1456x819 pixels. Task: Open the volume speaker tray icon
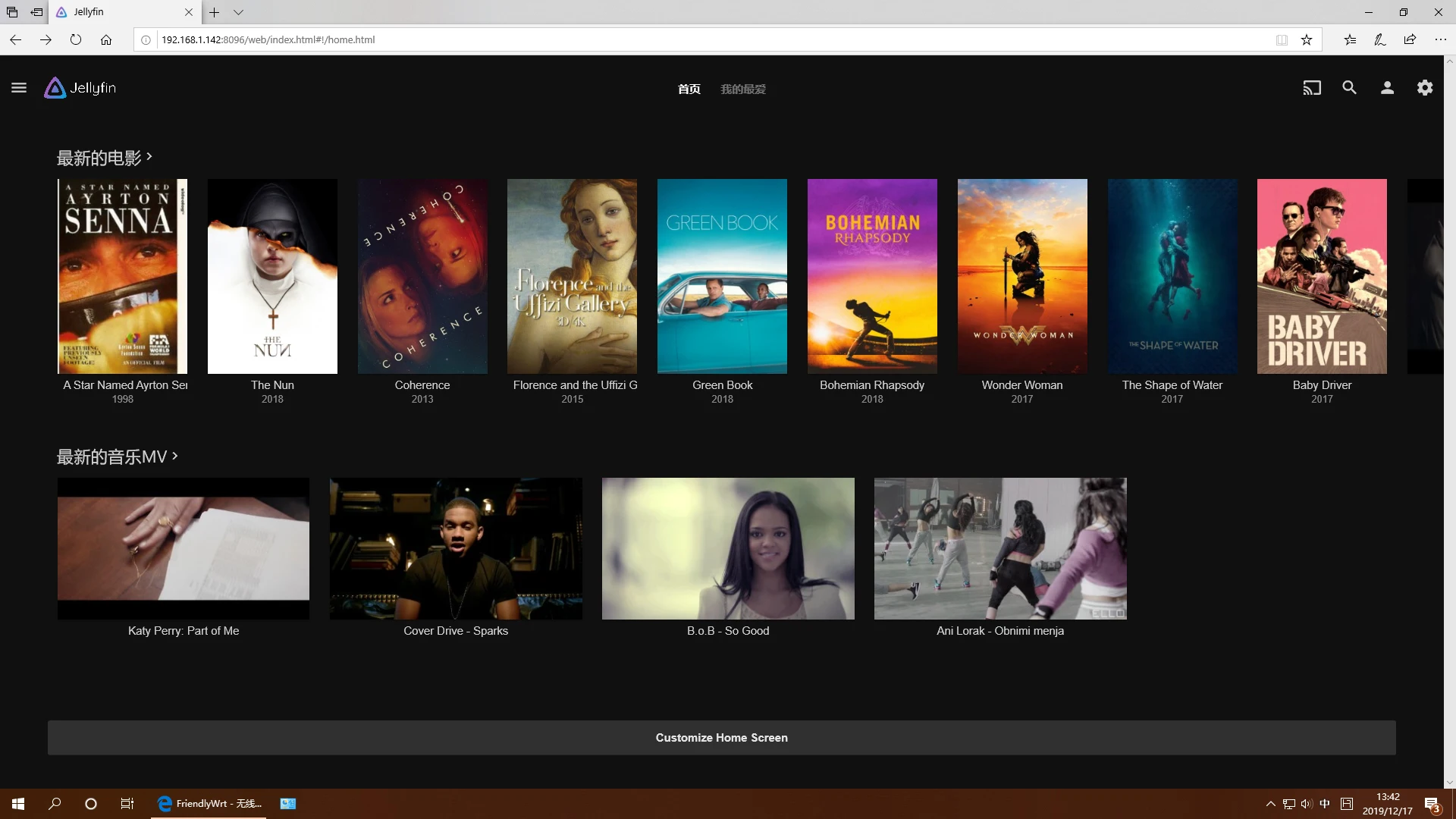(x=1306, y=804)
